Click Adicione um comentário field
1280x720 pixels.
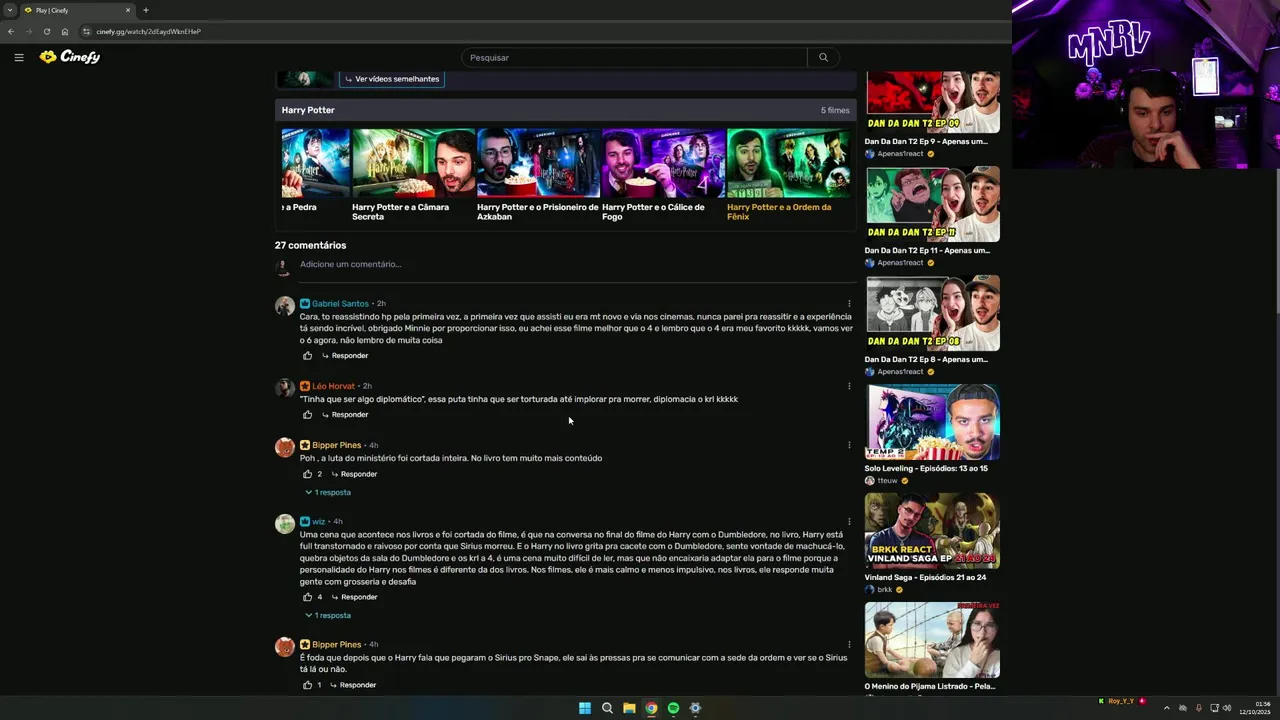(x=578, y=265)
